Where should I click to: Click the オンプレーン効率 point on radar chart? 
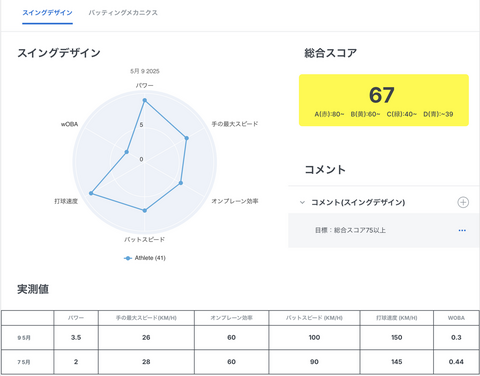point(181,183)
